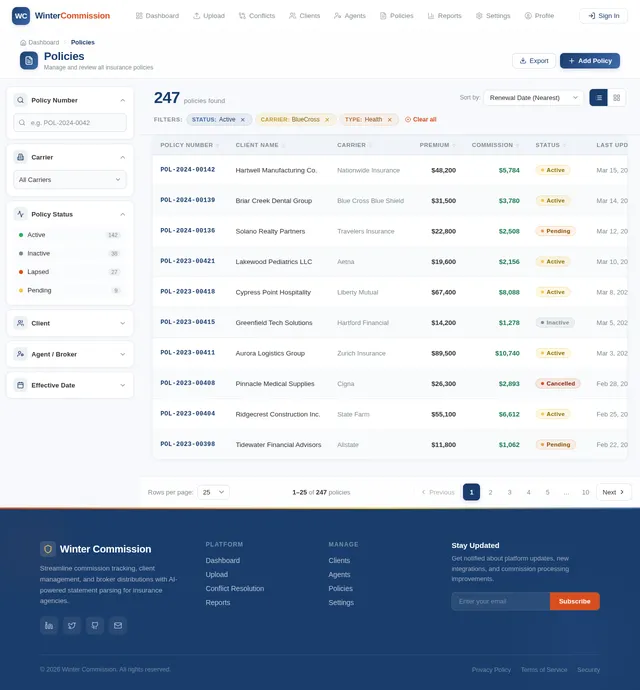Open the Conflicts nav item
The image size is (640, 690).
click(257, 16)
